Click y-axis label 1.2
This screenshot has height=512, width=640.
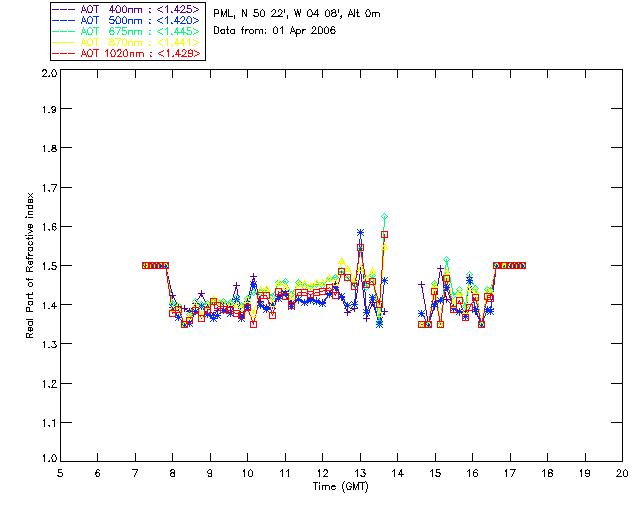click(49, 384)
